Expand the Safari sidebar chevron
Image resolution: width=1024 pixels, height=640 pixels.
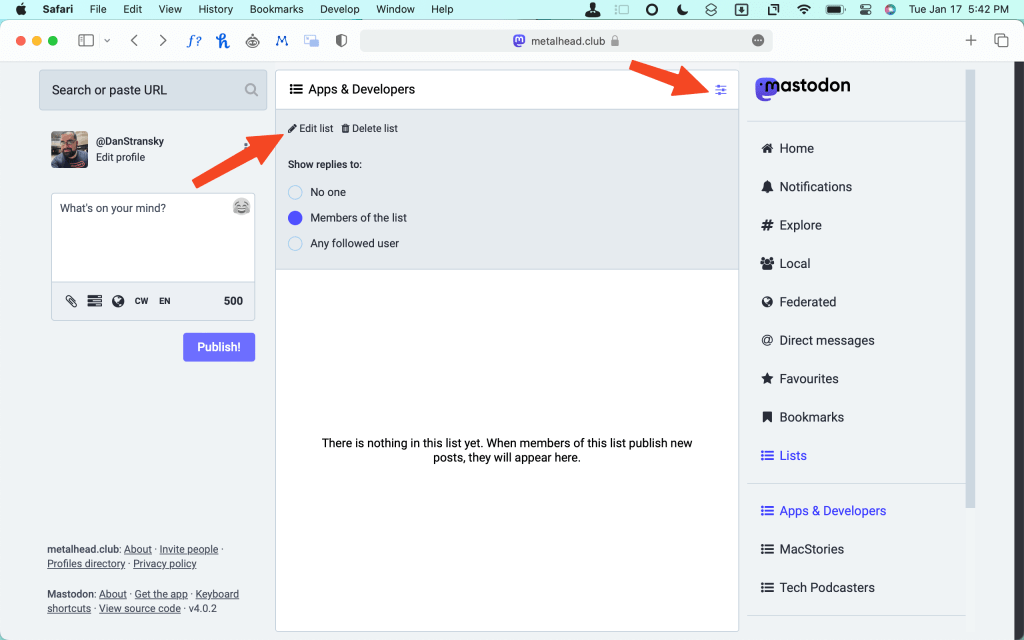pyautogui.click(x=107, y=40)
